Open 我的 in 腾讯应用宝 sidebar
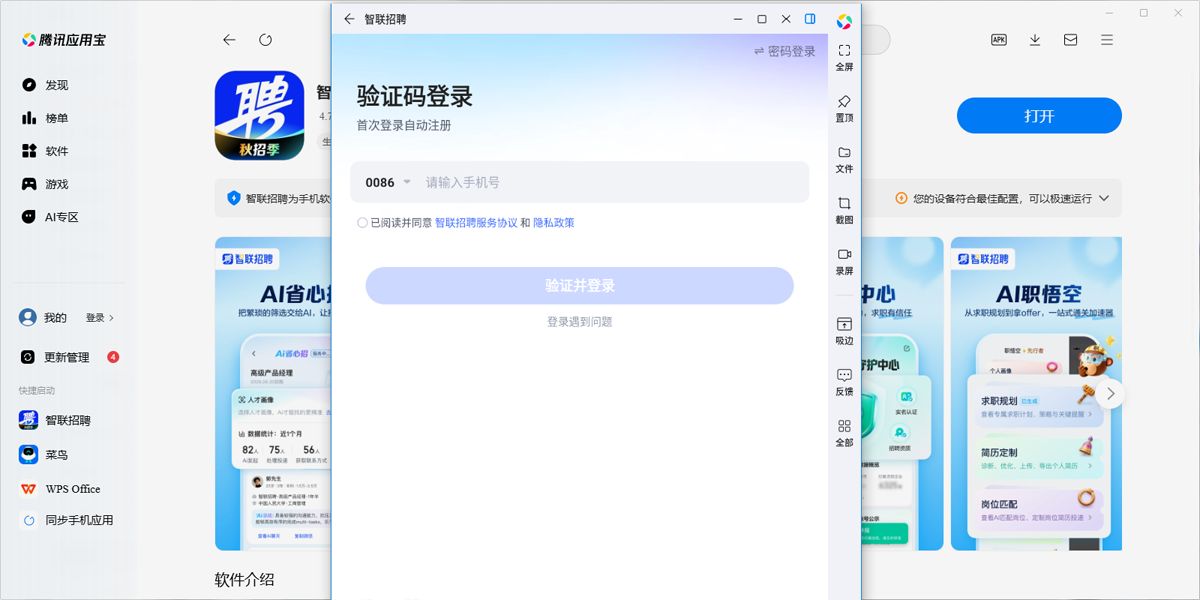 tap(43, 318)
